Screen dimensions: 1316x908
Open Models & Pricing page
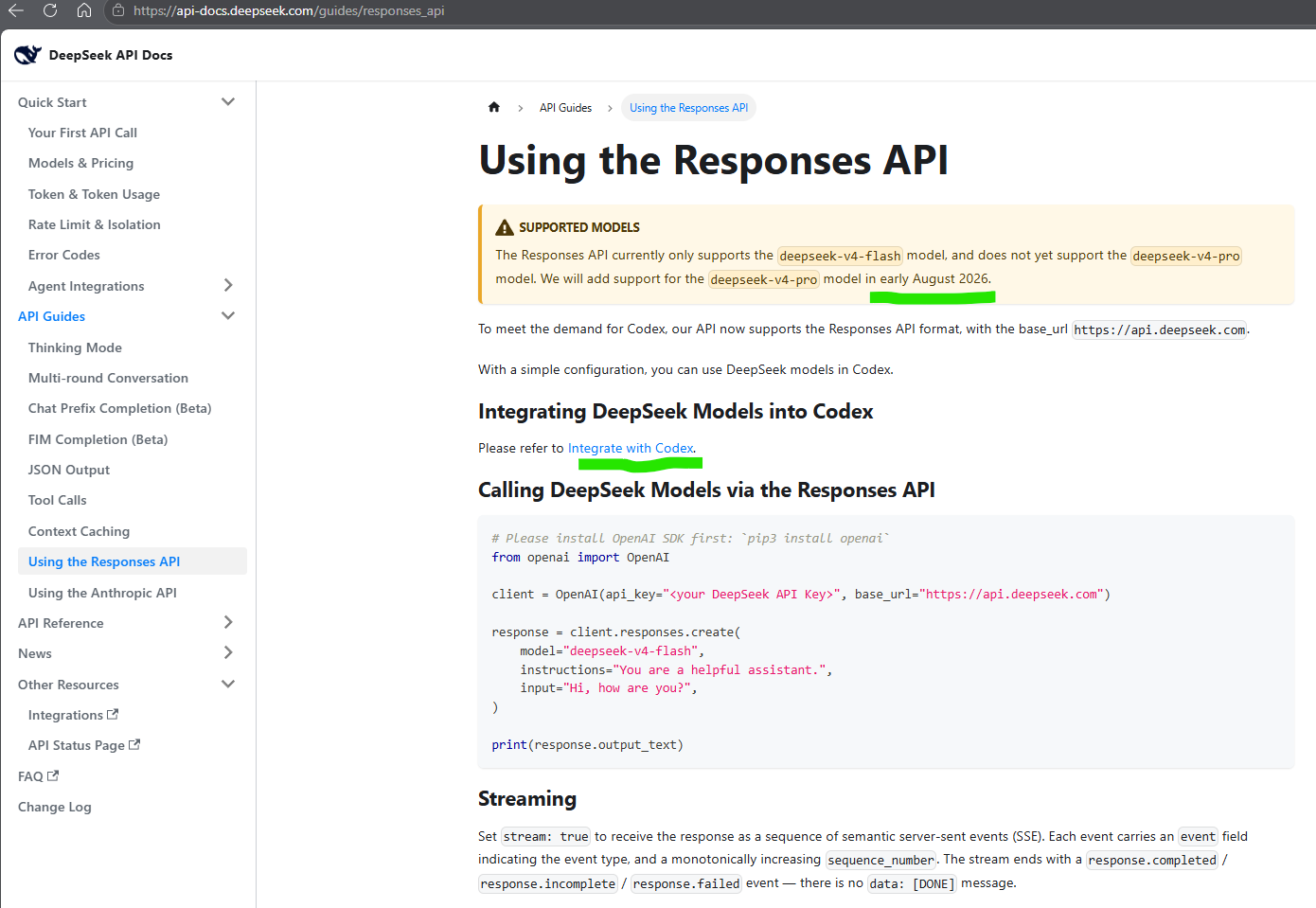click(80, 163)
